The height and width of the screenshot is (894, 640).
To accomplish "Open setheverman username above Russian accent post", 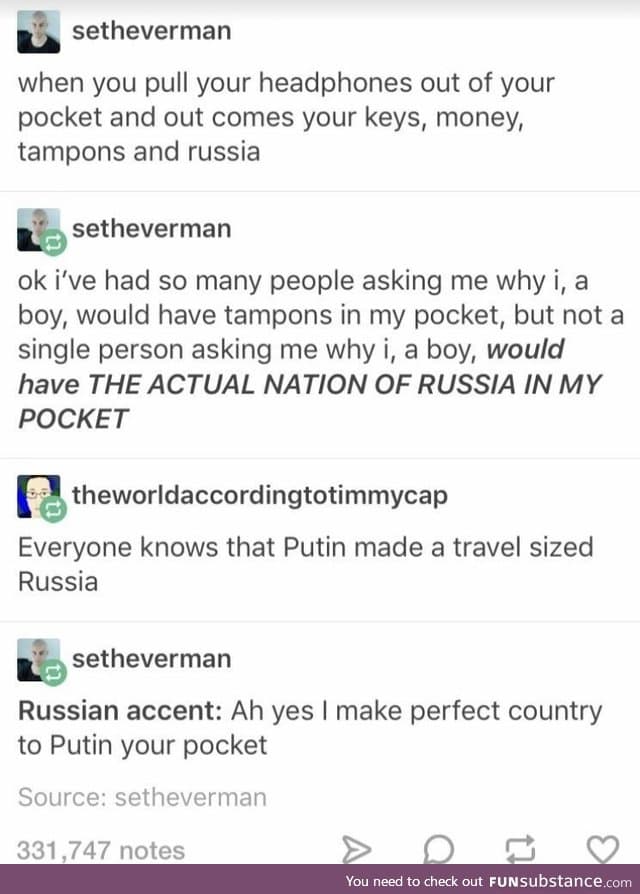I will (x=152, y=659).
